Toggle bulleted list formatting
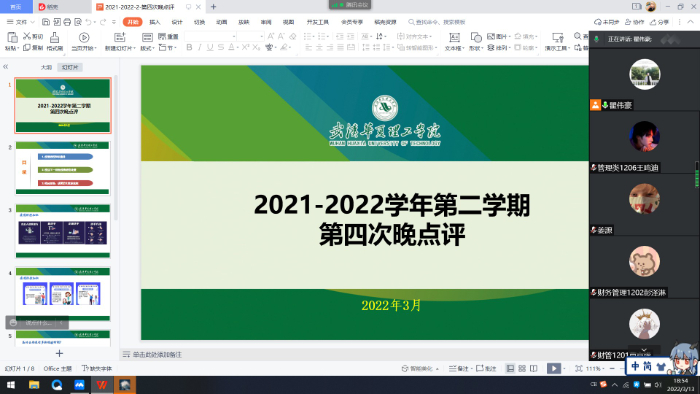This screenshot has height=394, width=700. [308, 36]
